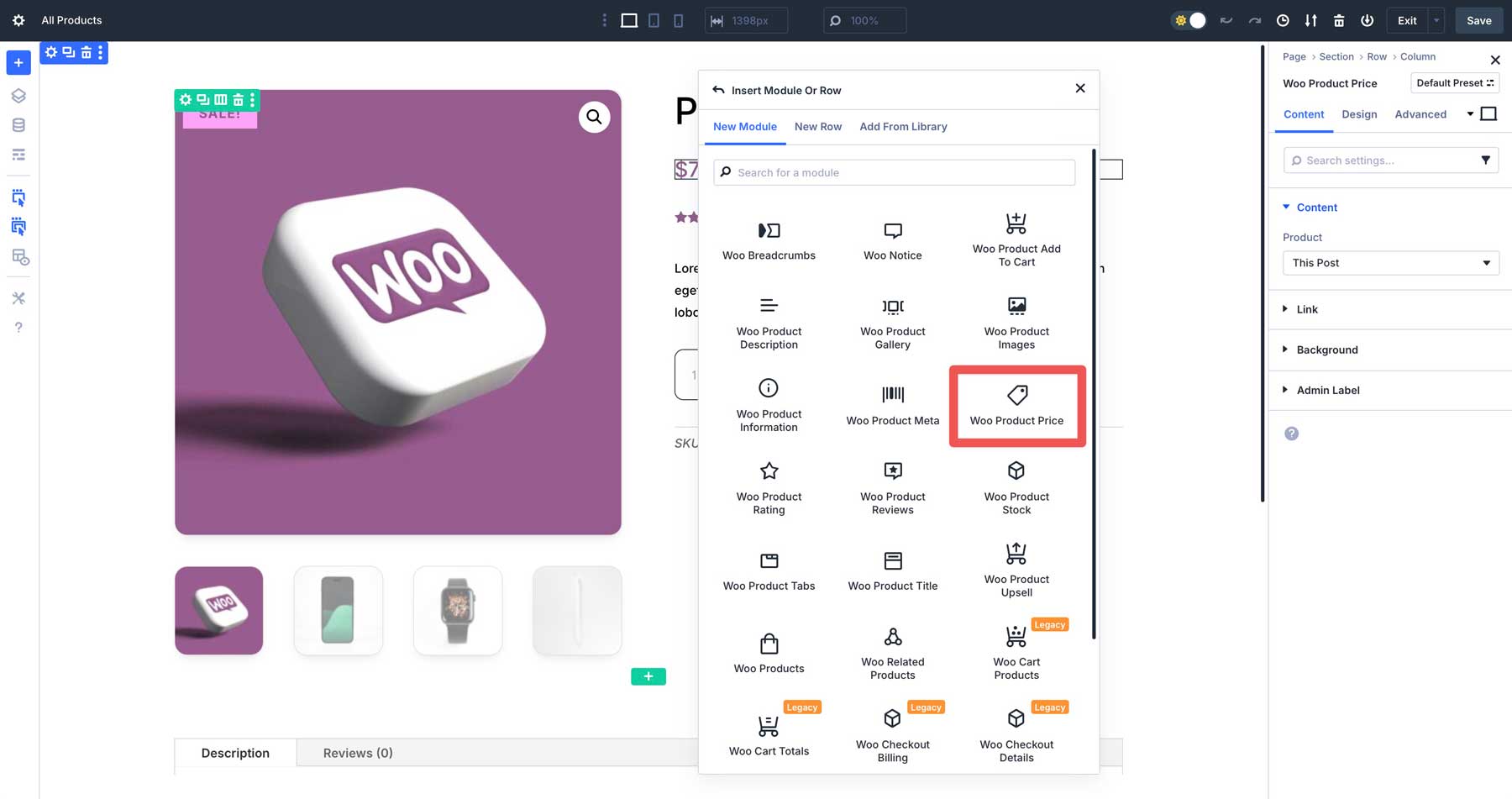Click the wrench utilities icon in the sidebar
The image size is (1512, 799).
(18, 297)
